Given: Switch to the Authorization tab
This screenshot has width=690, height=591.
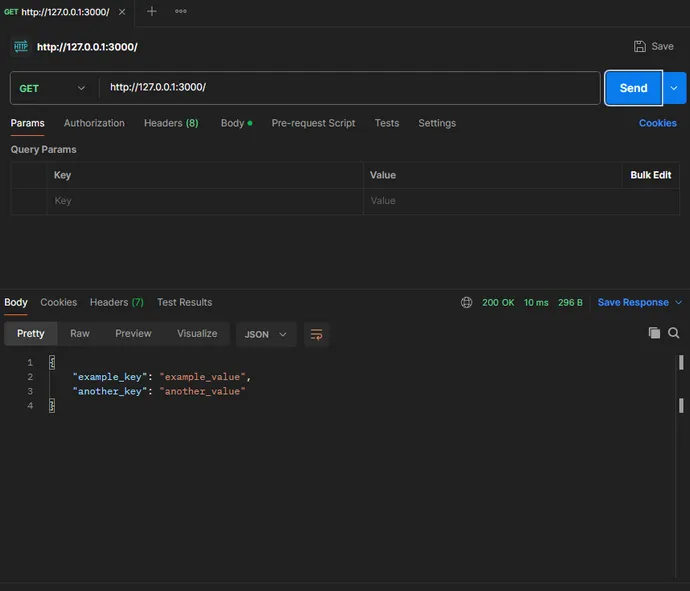Looking at the screenshot, I should [94, 123].
